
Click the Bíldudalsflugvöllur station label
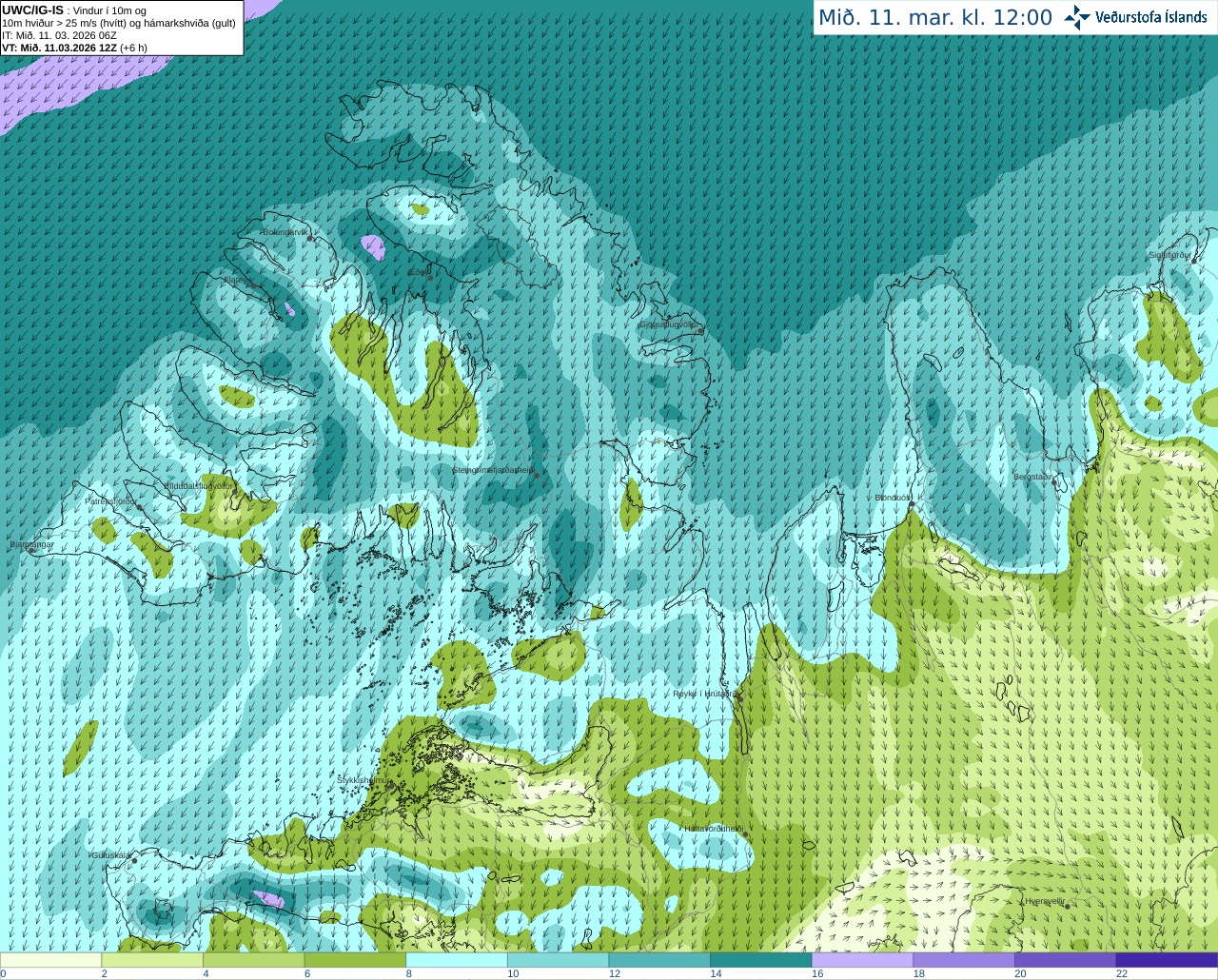point(198,485)
